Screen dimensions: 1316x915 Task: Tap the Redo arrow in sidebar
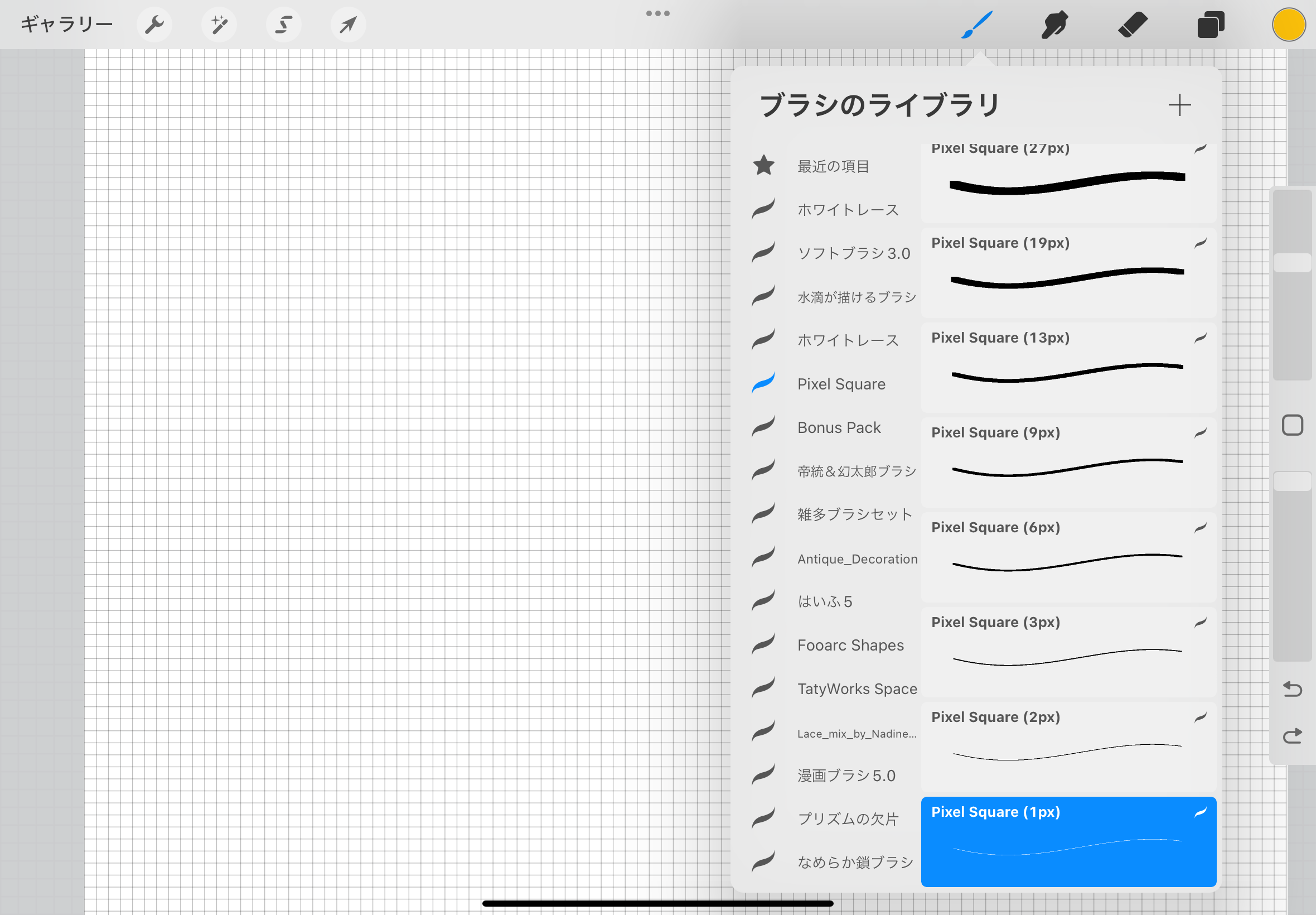click(x=1292, y=735)
